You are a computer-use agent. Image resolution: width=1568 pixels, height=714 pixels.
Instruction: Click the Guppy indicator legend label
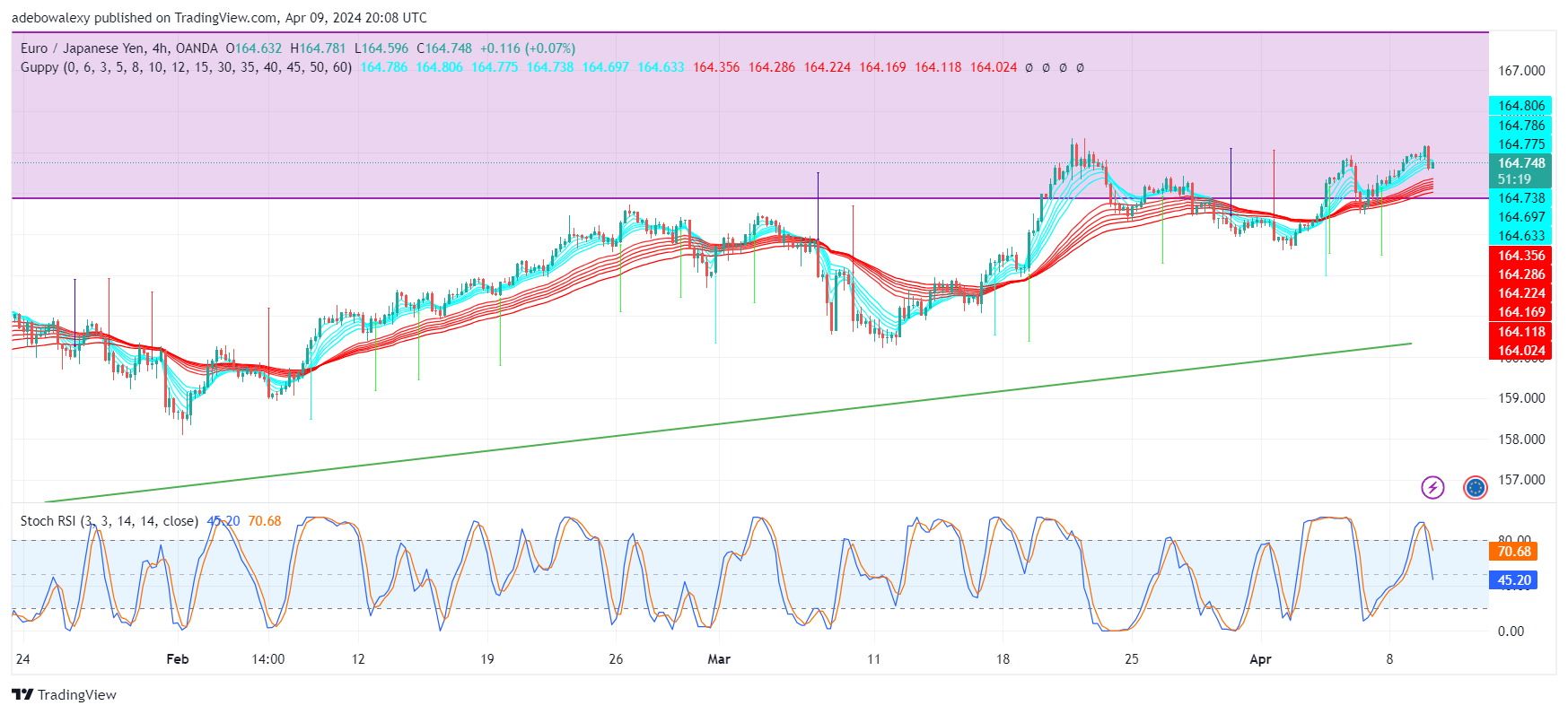click(186, 67)
